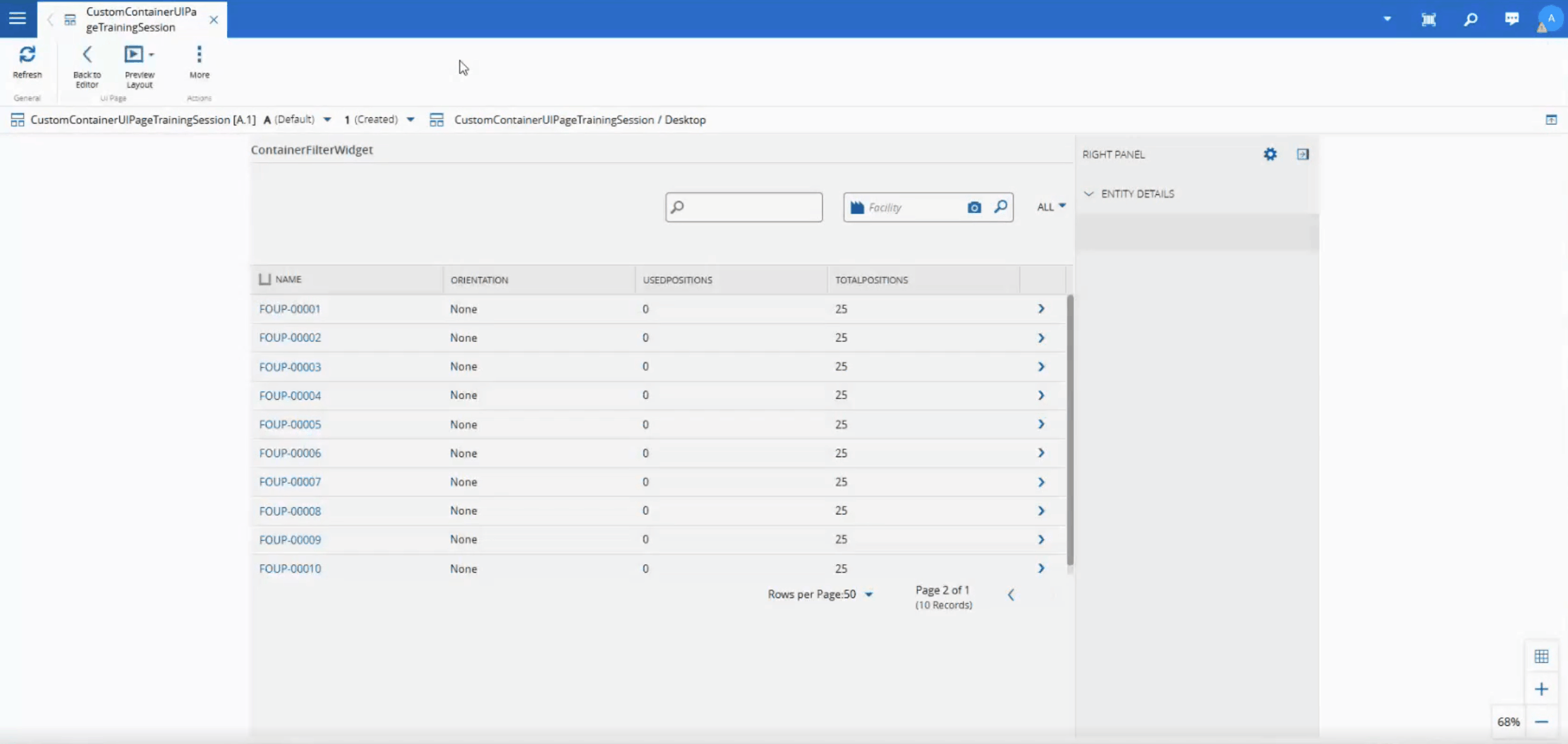Screen dimensions: 1568x744
Task: Open the hamburger main menu
Action: point(18,18)
